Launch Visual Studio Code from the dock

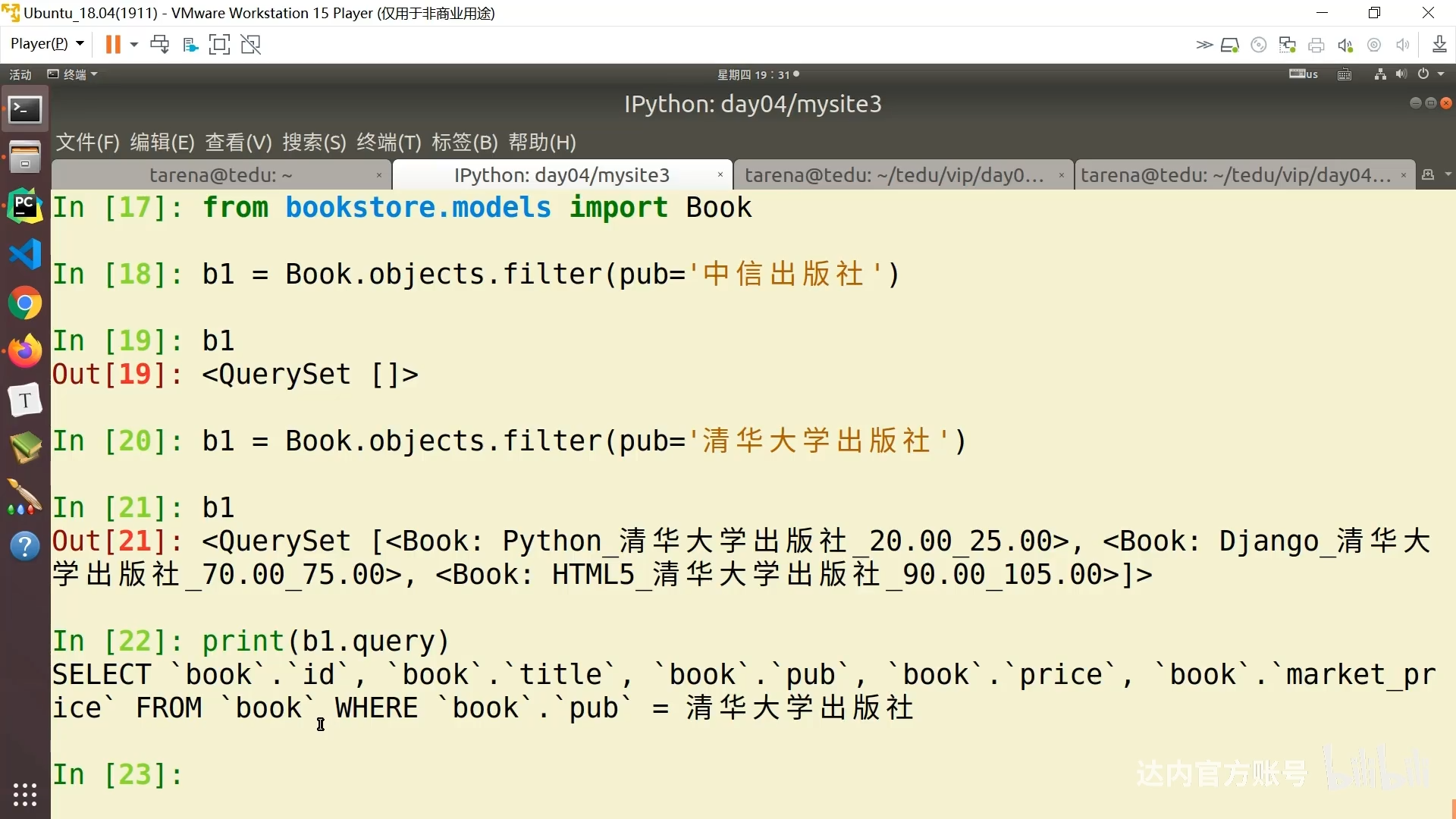(25, 255)
